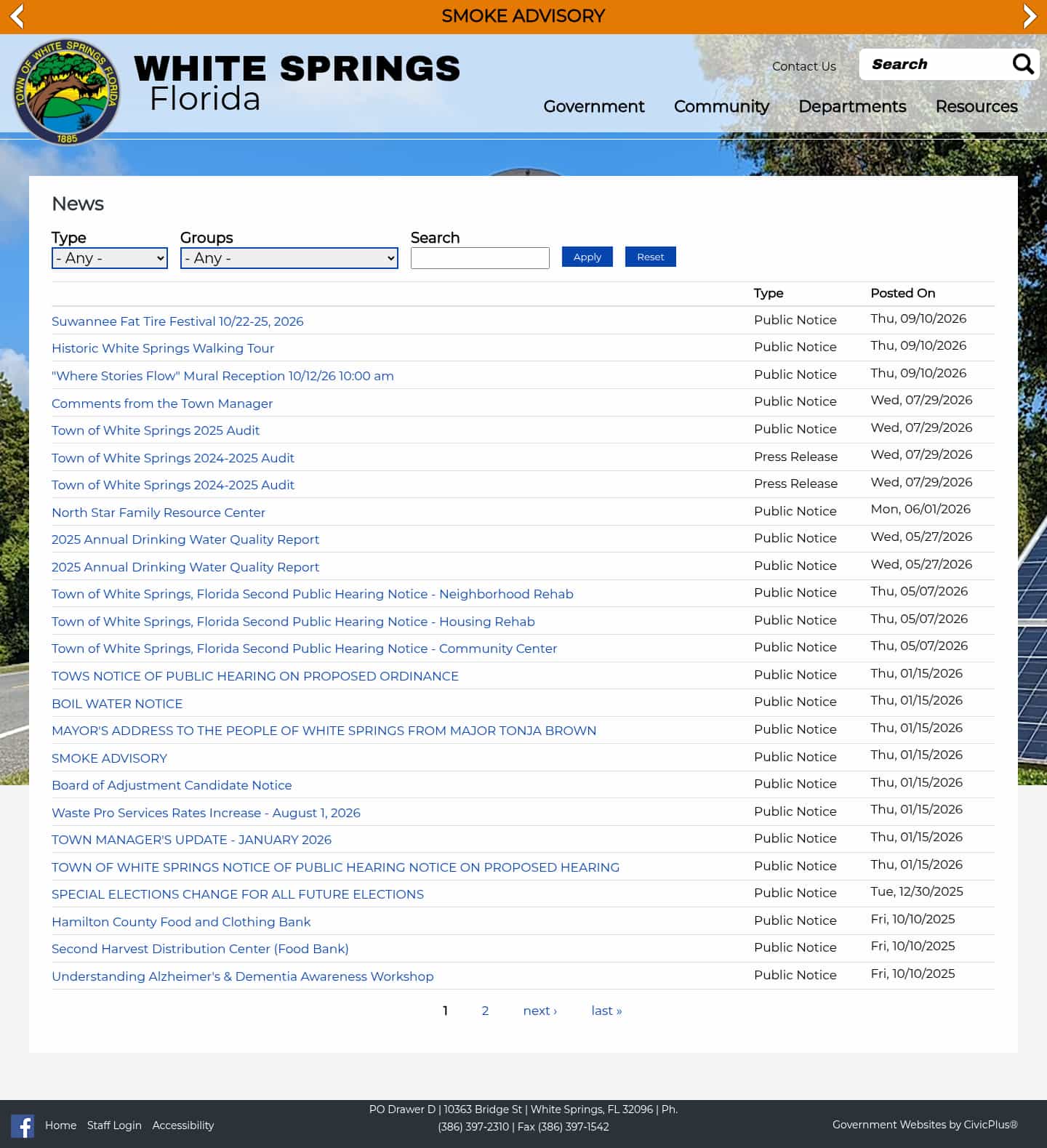Open Historic White Springs Walking Tour

(163, 348)
